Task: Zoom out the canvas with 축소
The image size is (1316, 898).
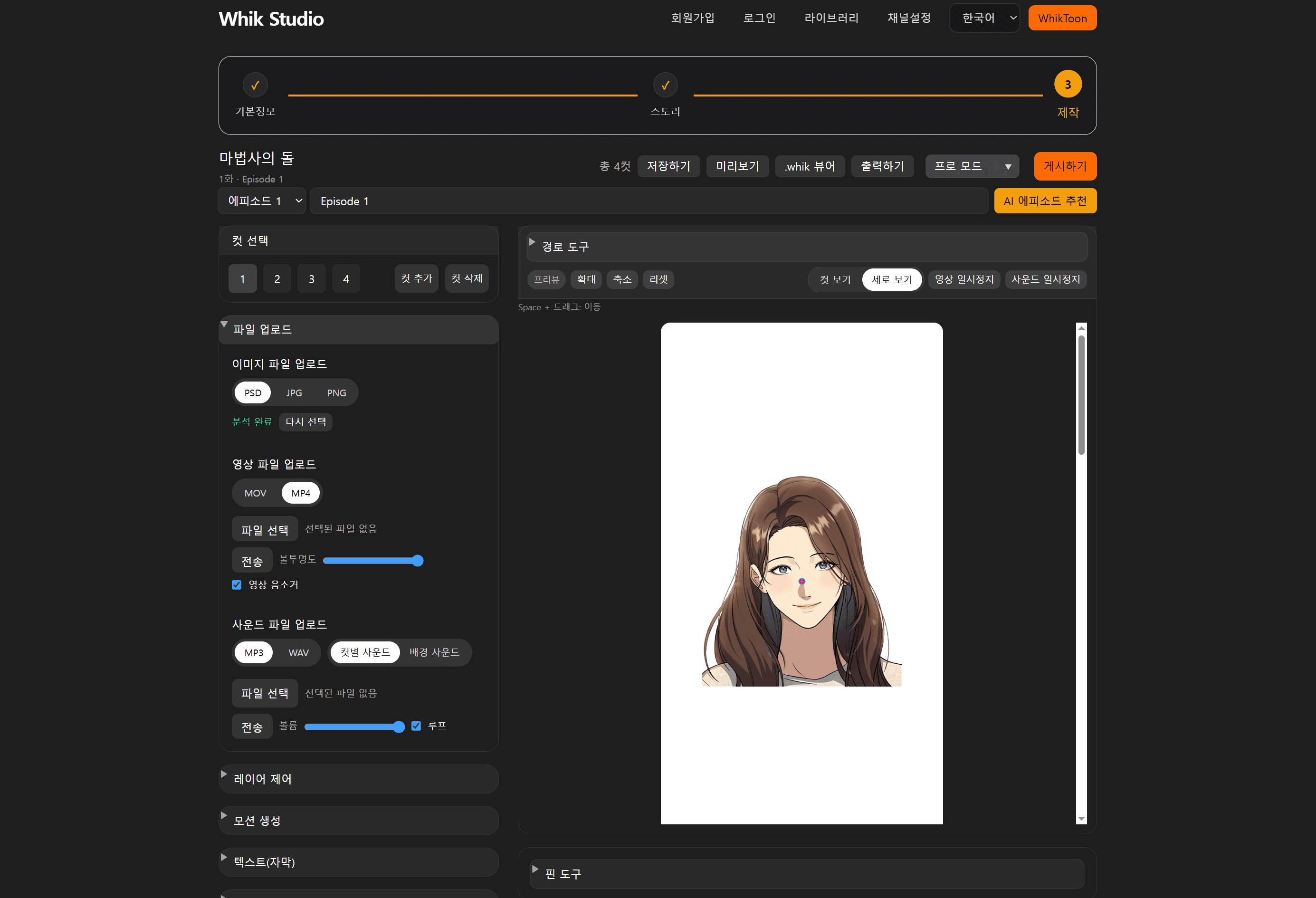Action: pos(622,279)
